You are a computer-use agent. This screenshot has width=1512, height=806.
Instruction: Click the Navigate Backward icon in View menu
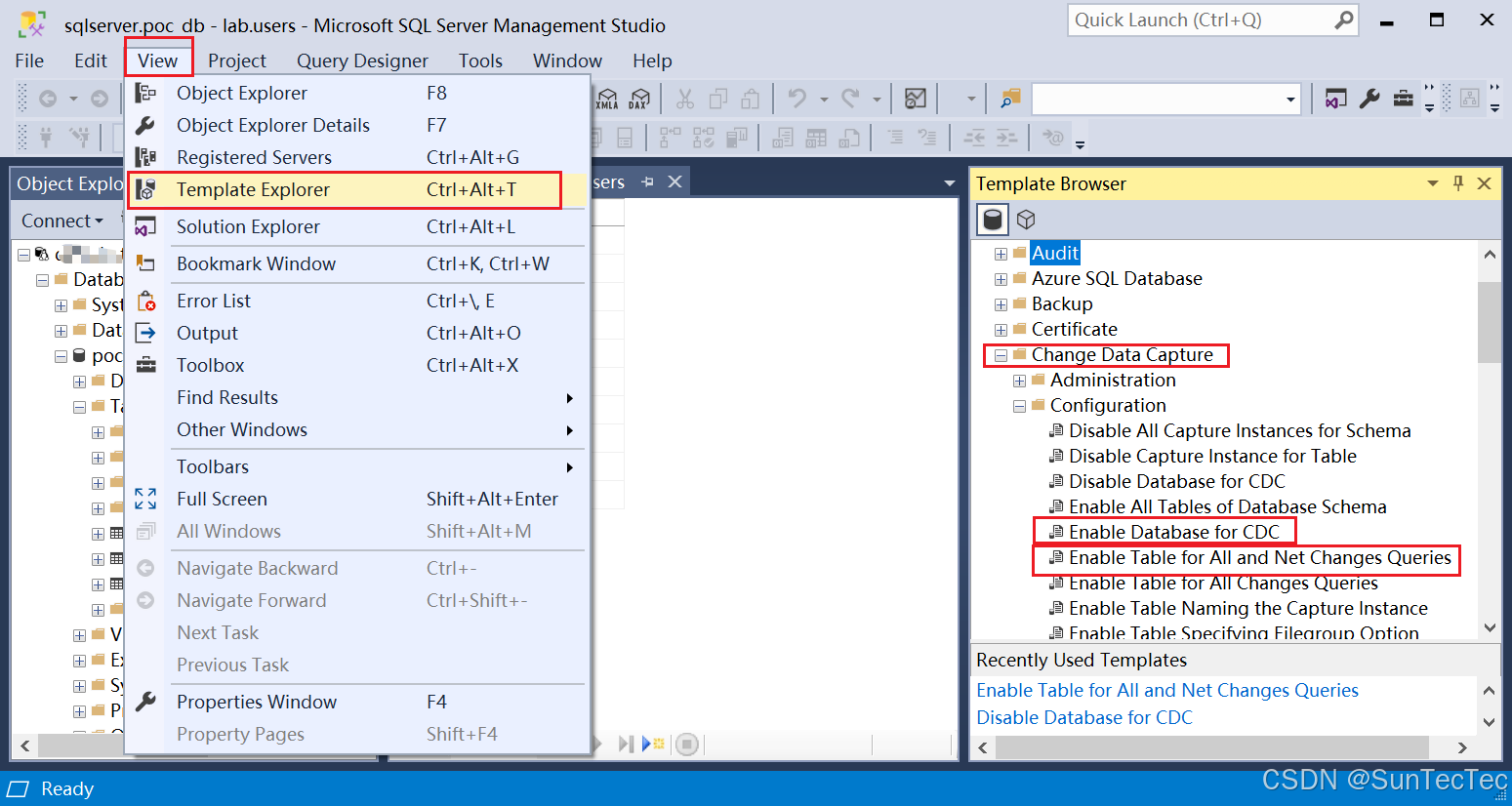click(x=145, y=568)
